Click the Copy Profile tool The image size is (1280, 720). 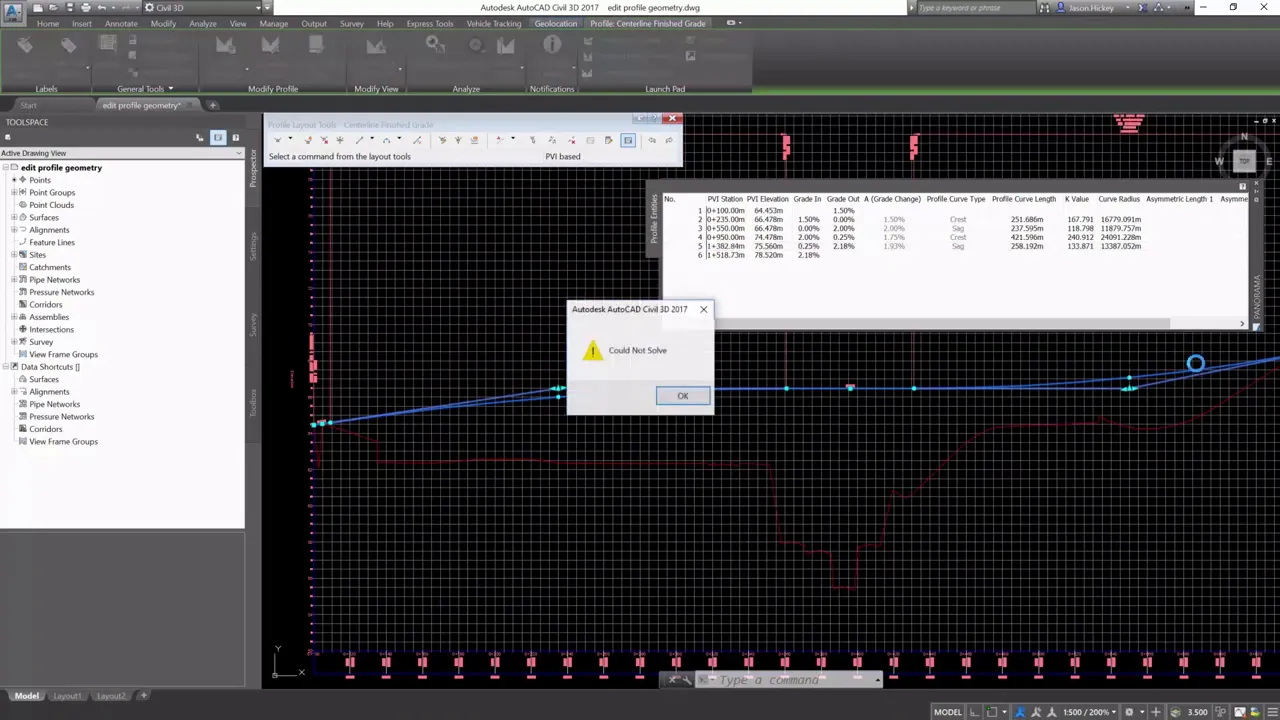pos(474,140)
